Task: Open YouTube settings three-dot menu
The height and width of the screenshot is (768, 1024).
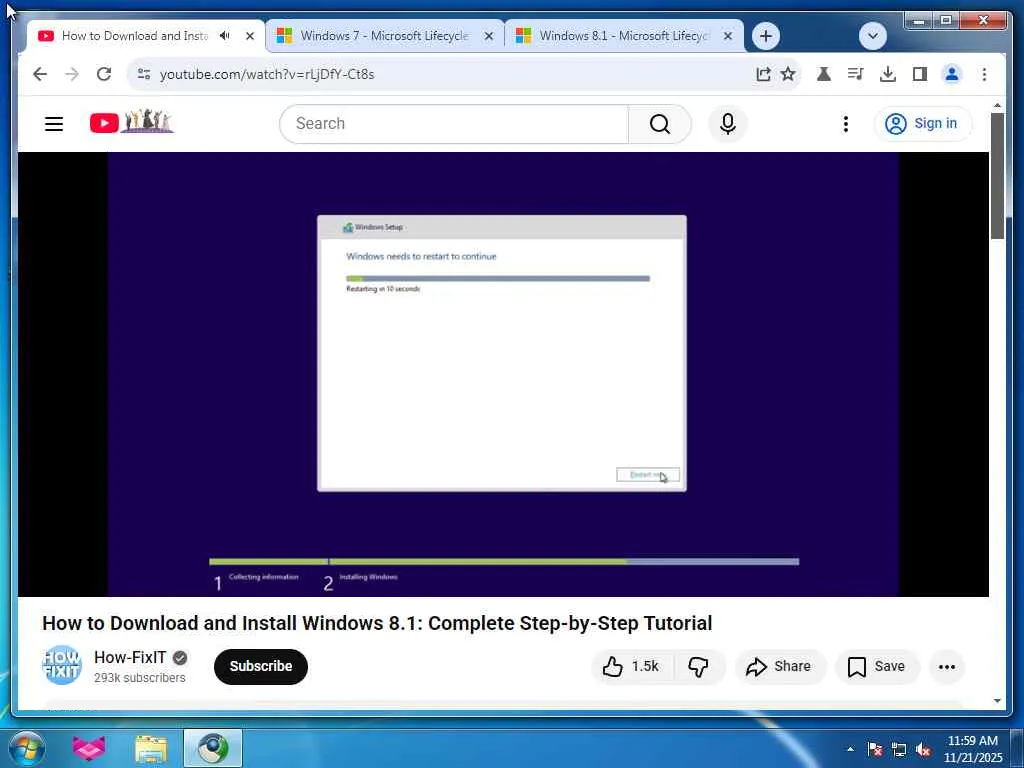Action: (x=846, y=123)
